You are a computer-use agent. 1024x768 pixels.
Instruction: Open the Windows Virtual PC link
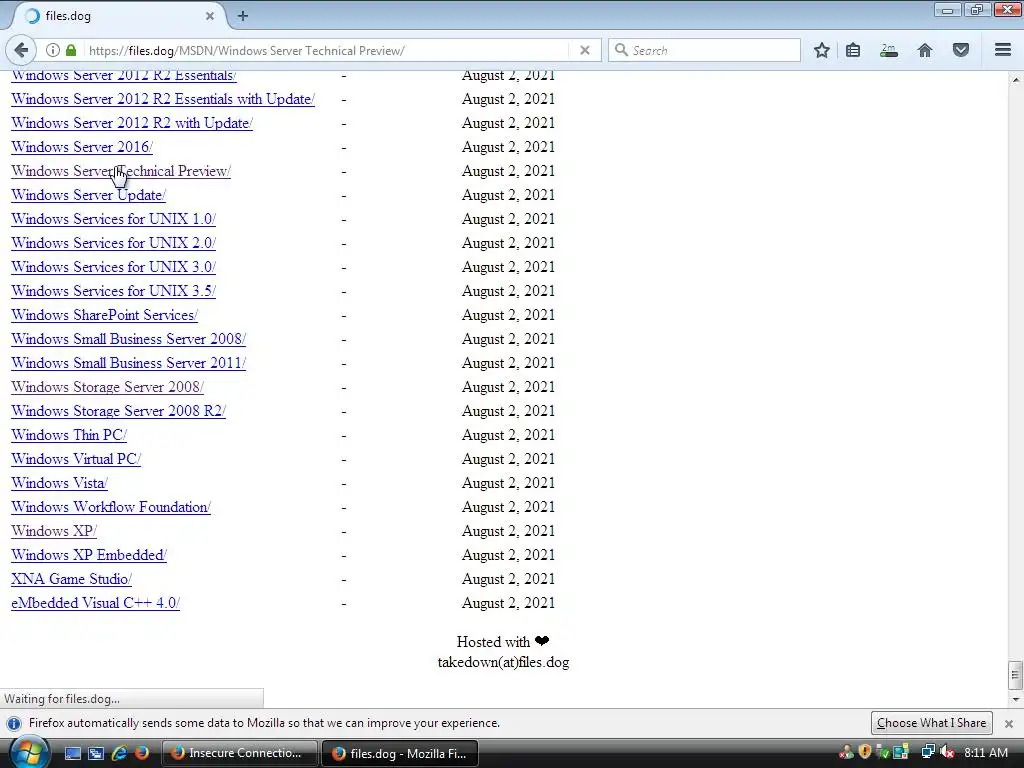[76, 459]
